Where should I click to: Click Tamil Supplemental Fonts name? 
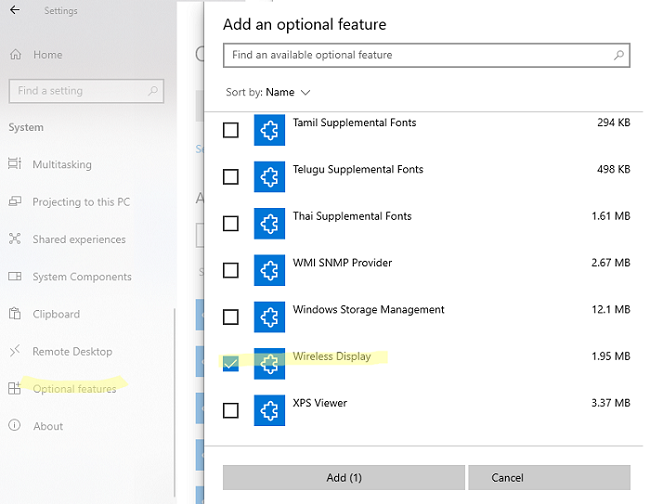(x=354, y=123)
